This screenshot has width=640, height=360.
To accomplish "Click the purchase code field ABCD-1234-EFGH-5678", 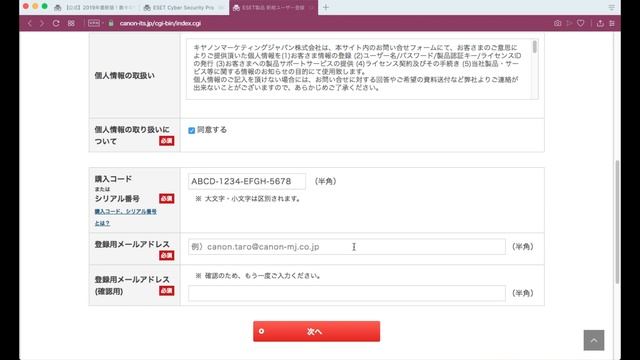I will click(247, 181).
